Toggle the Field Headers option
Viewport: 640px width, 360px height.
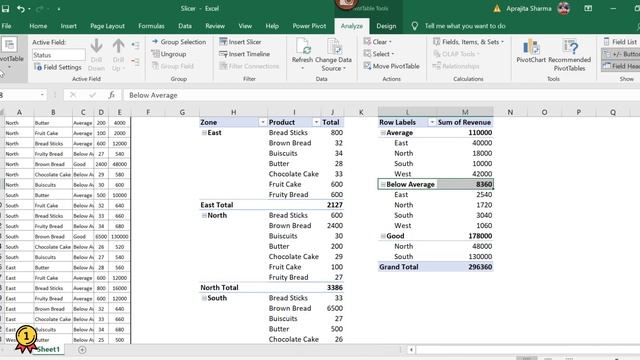(621, 66)
